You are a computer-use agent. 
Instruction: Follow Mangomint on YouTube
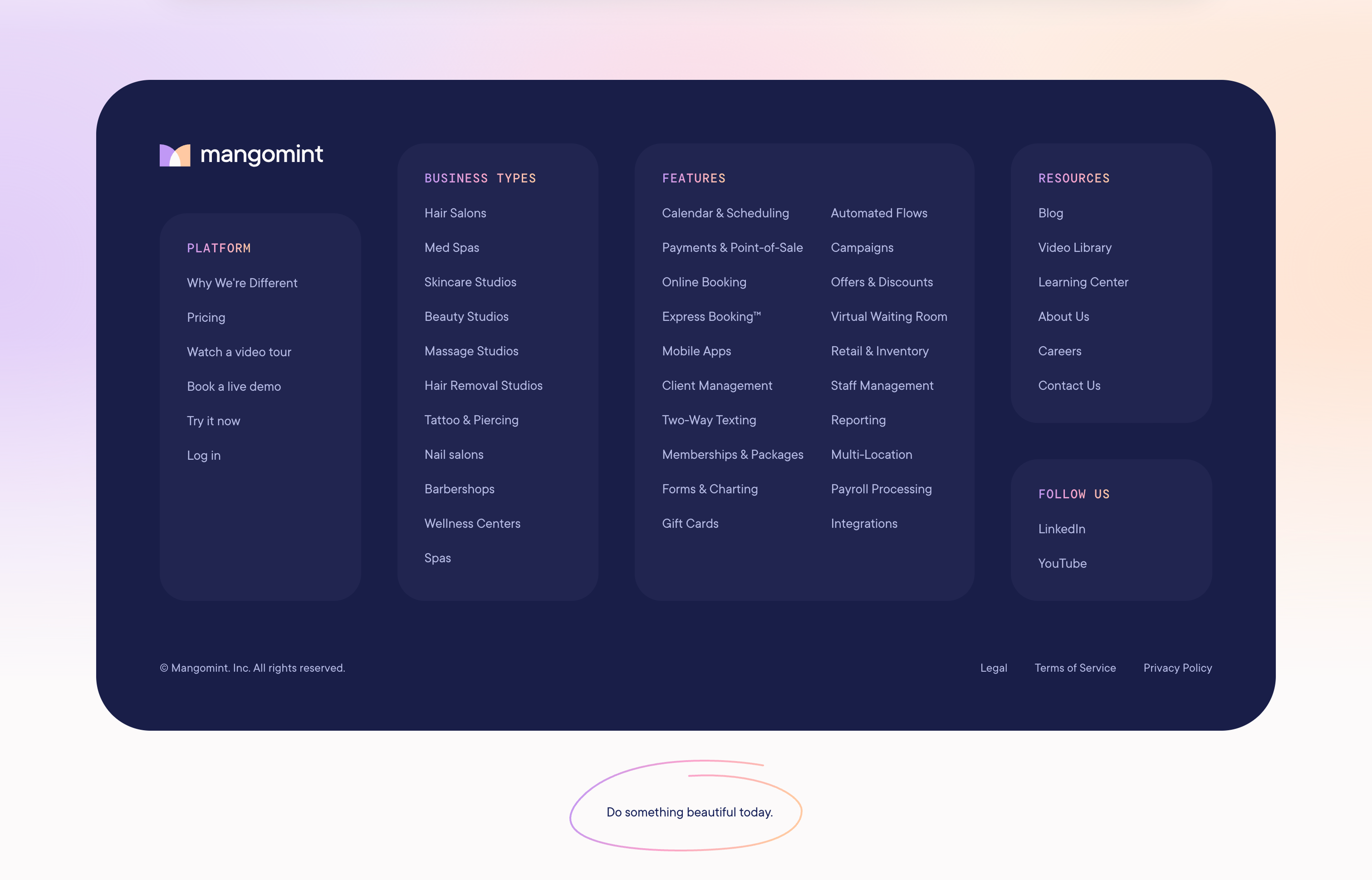click(x=1062, y=563)
